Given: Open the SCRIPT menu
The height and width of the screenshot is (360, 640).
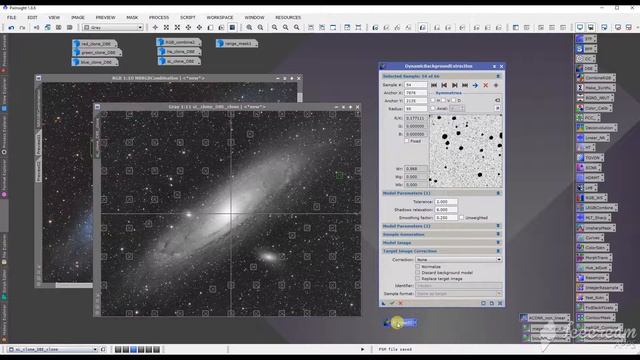Looking at the screenshot, I should 188,18.
